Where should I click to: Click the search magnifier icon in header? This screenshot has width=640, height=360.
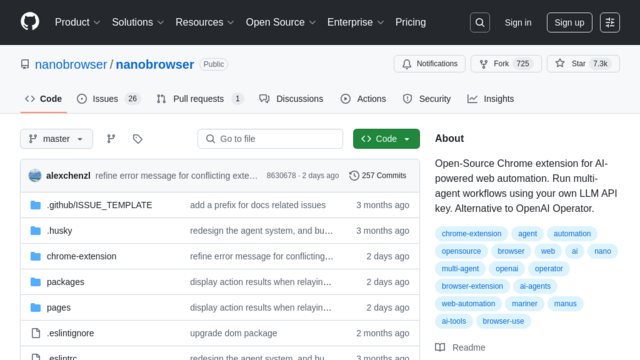point(480,22)
